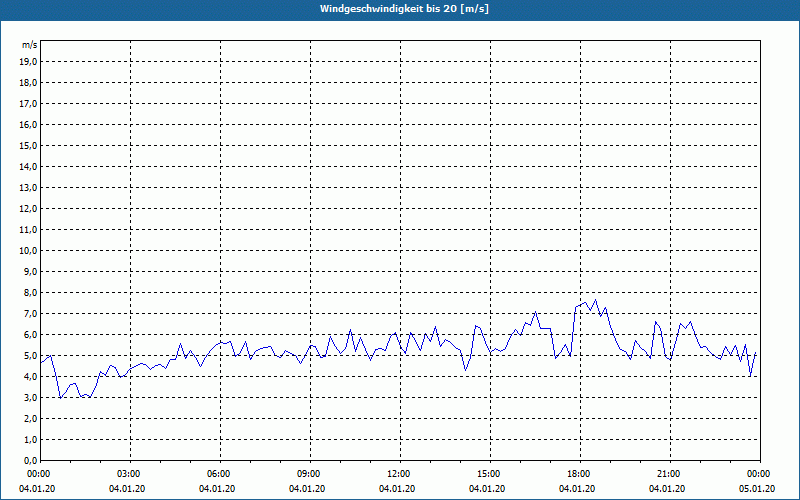Click the "03:00" time label
This screenshot has height=500, width=800.
click(131, 474)
